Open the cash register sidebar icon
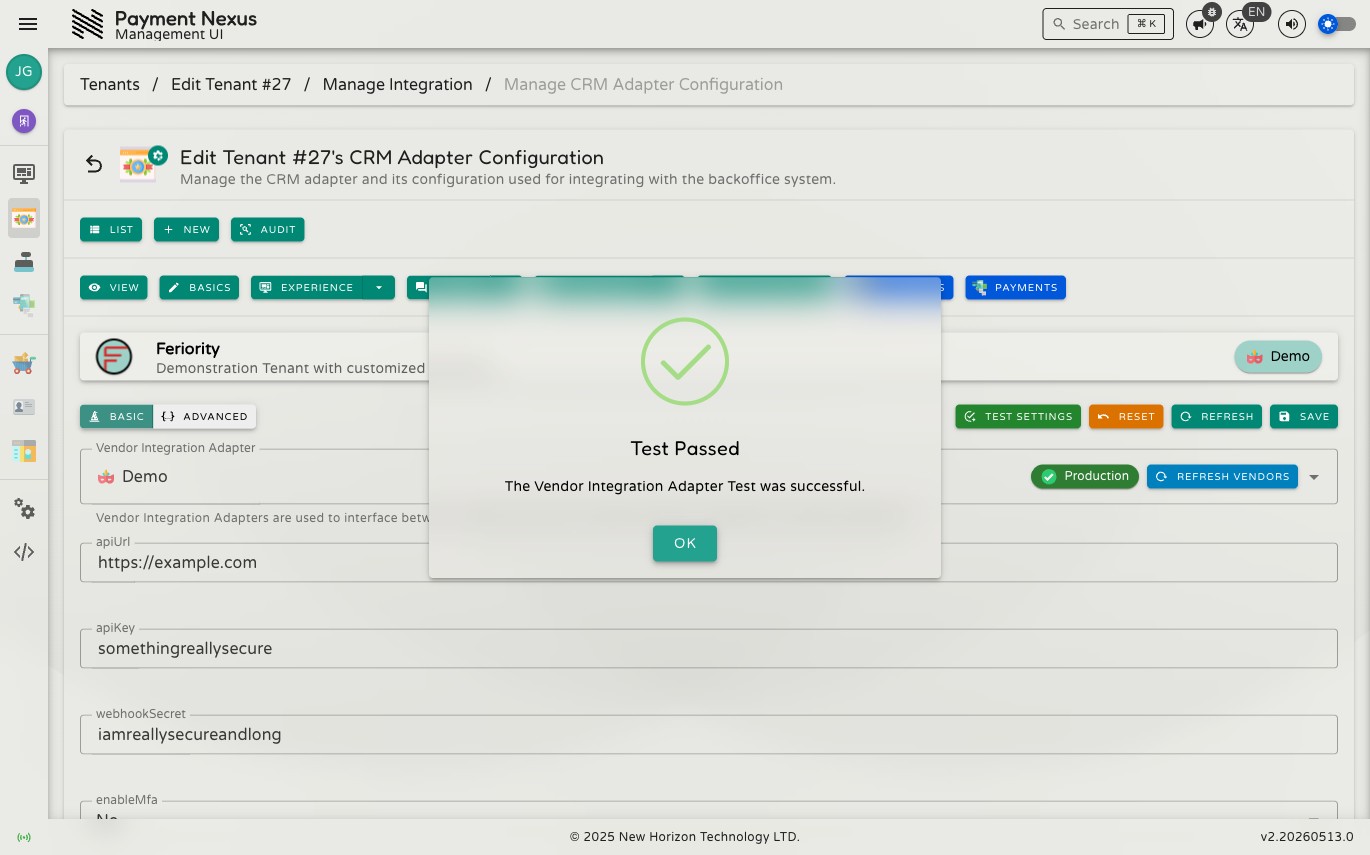This screenshot has height=855, width=1370. coord(24,261)
